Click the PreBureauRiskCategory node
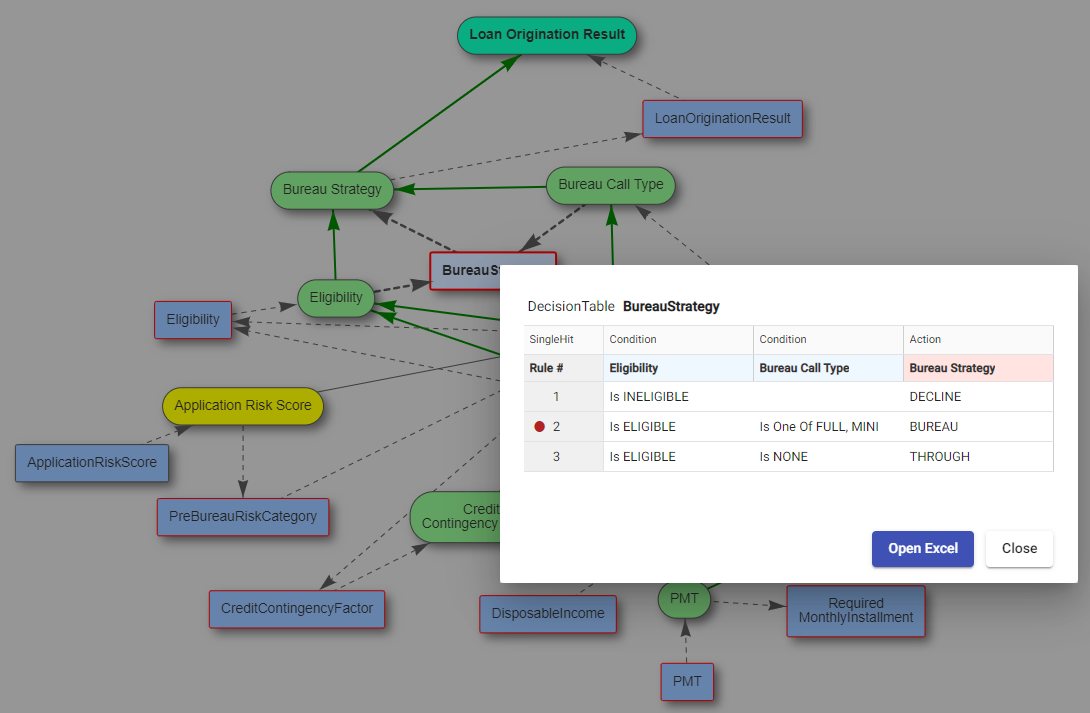The height and width of the screenshot is (713, 1090). (242, 517)
